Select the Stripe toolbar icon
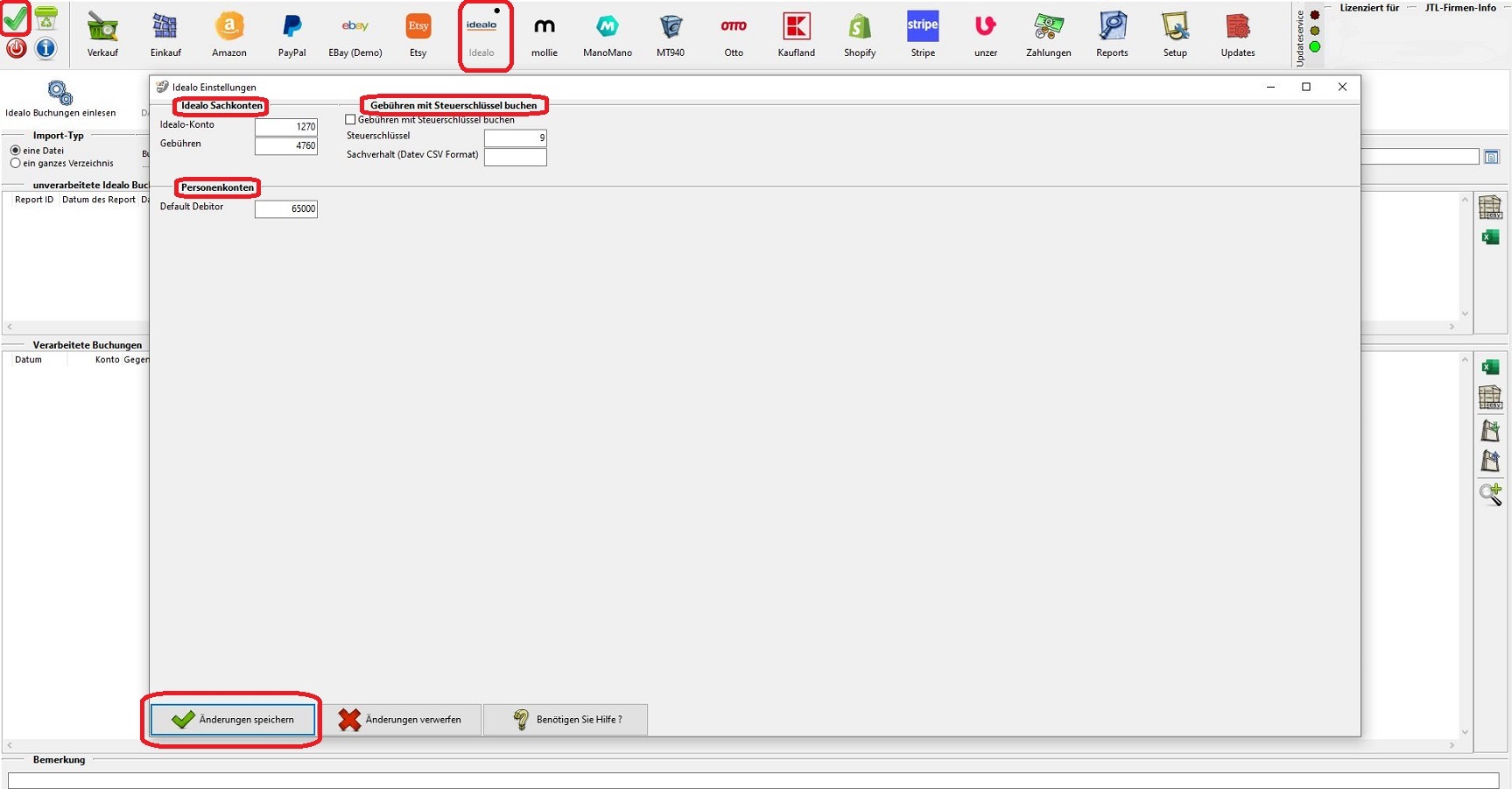This screenshot has width=1512, height=789. pyautogui.click(x=922, y=35)
